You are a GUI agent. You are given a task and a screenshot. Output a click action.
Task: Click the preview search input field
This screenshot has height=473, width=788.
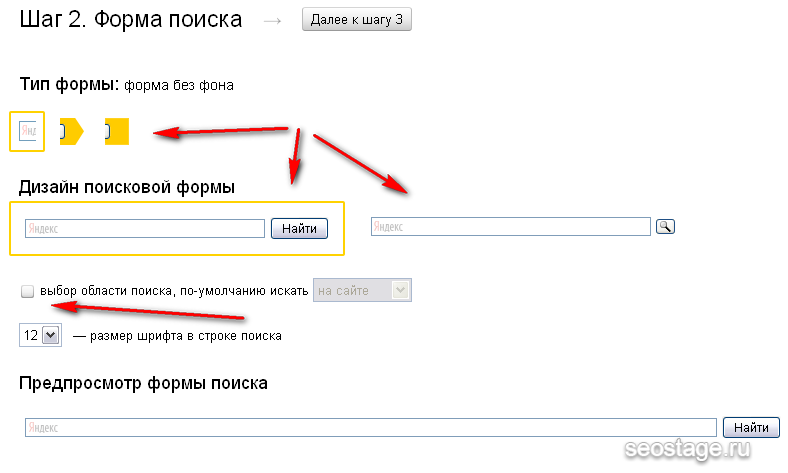click(370, 427)
